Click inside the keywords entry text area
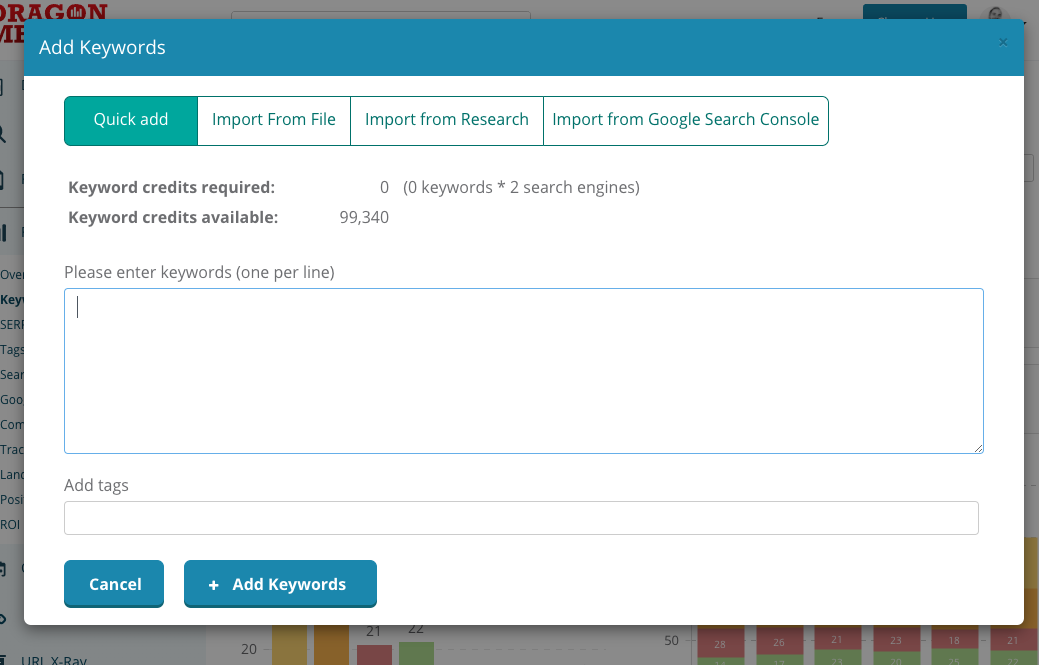 click(523, 370)
